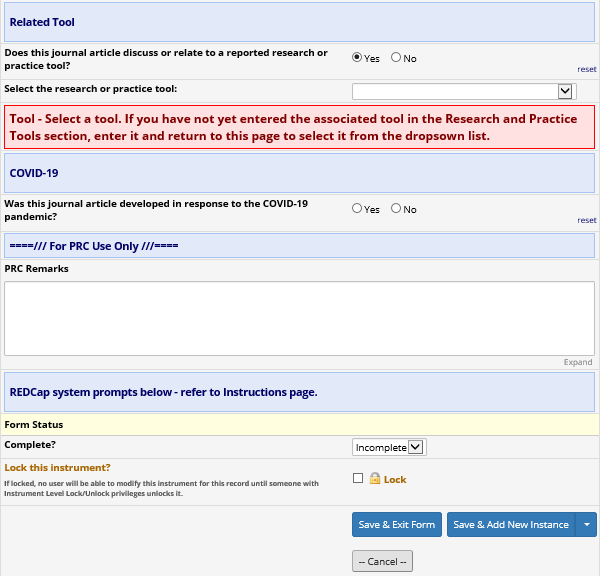601x576 pixels.
Task: Open the Complete? status dropdown
Action: (389, 447)
